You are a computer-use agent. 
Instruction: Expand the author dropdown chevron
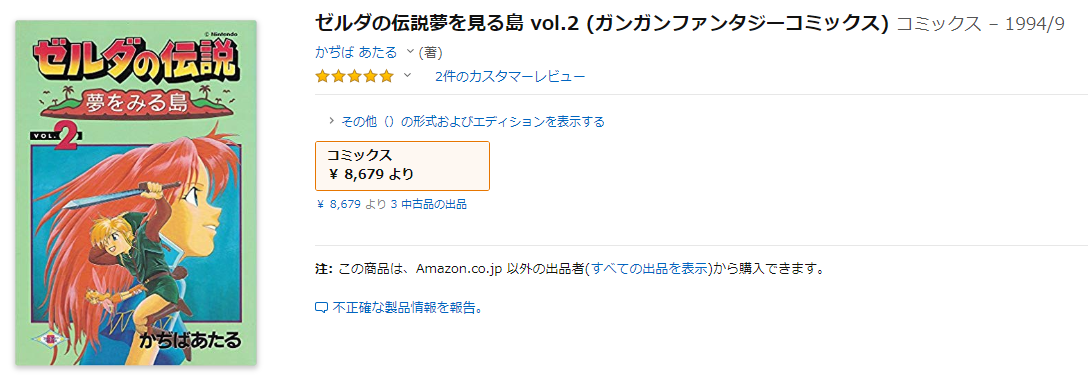coord(409,51)
